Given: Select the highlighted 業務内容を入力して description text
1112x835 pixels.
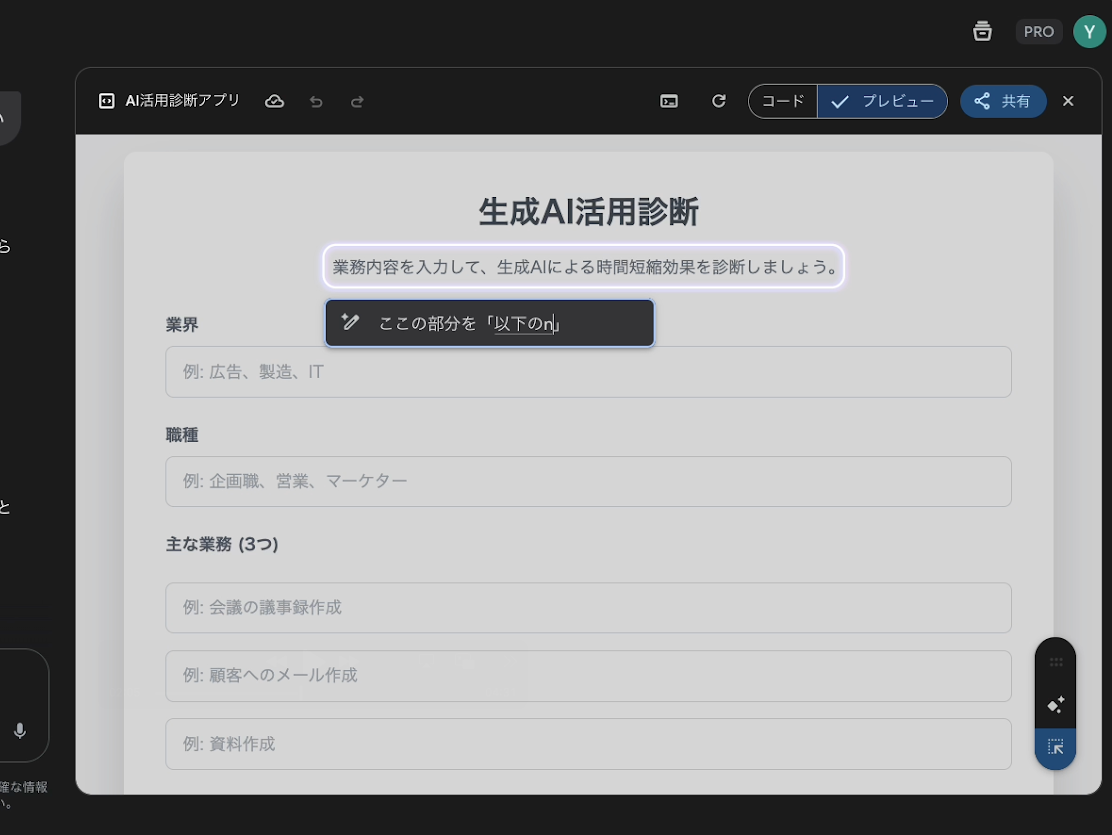Looking at the screenshot, I should [584, 267].
